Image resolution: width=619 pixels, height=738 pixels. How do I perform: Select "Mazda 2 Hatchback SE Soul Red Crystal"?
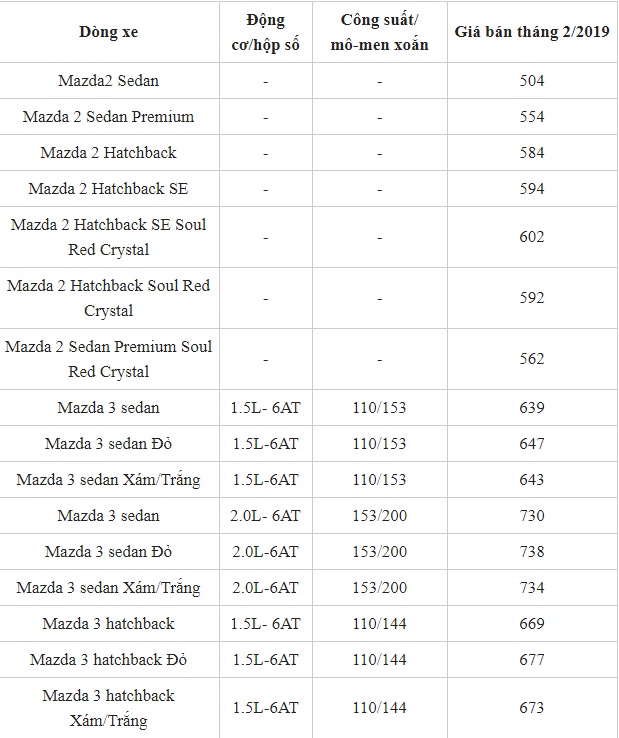pos(108,237)
